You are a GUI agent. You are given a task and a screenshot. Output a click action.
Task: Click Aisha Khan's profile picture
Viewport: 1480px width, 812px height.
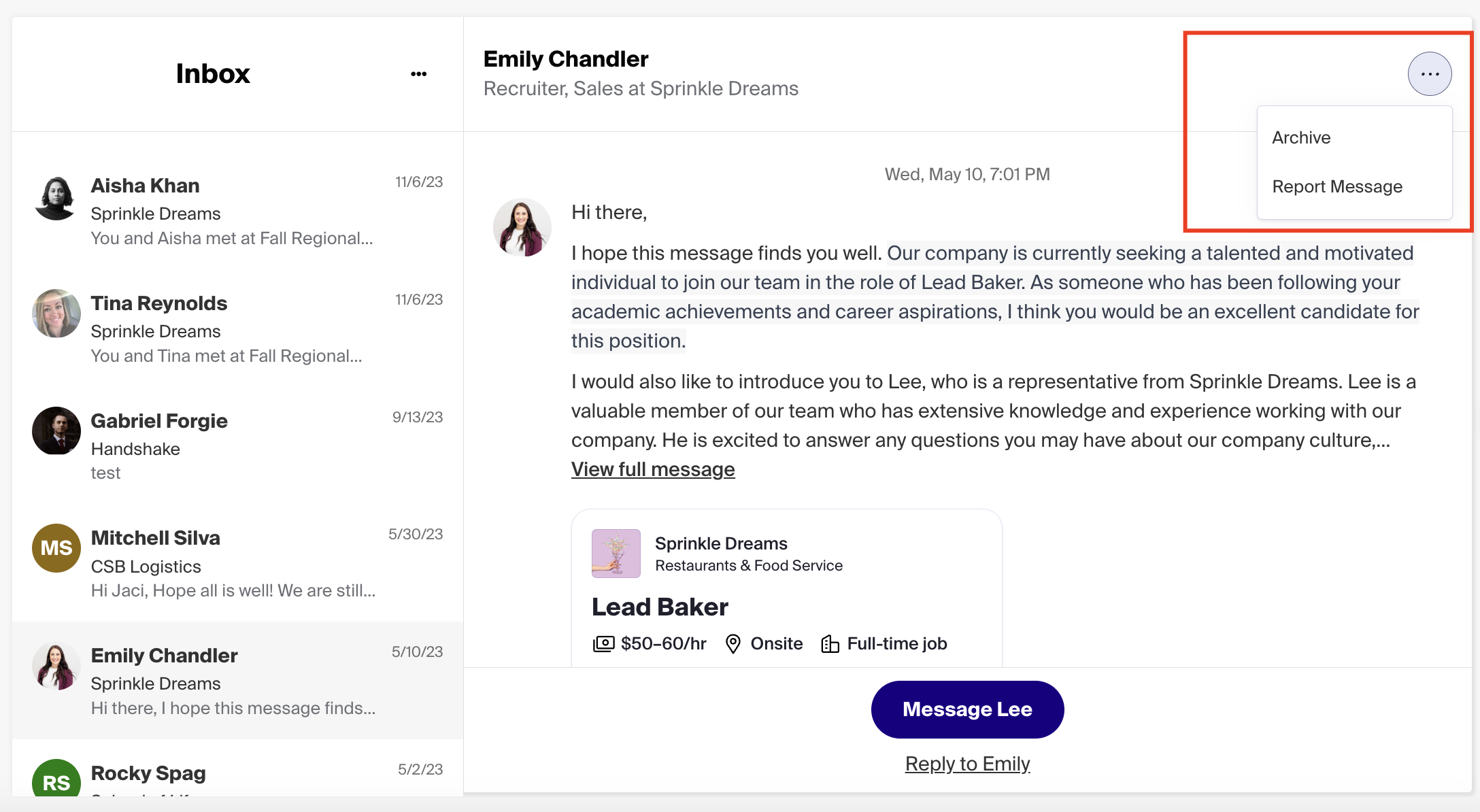point(56,199)
